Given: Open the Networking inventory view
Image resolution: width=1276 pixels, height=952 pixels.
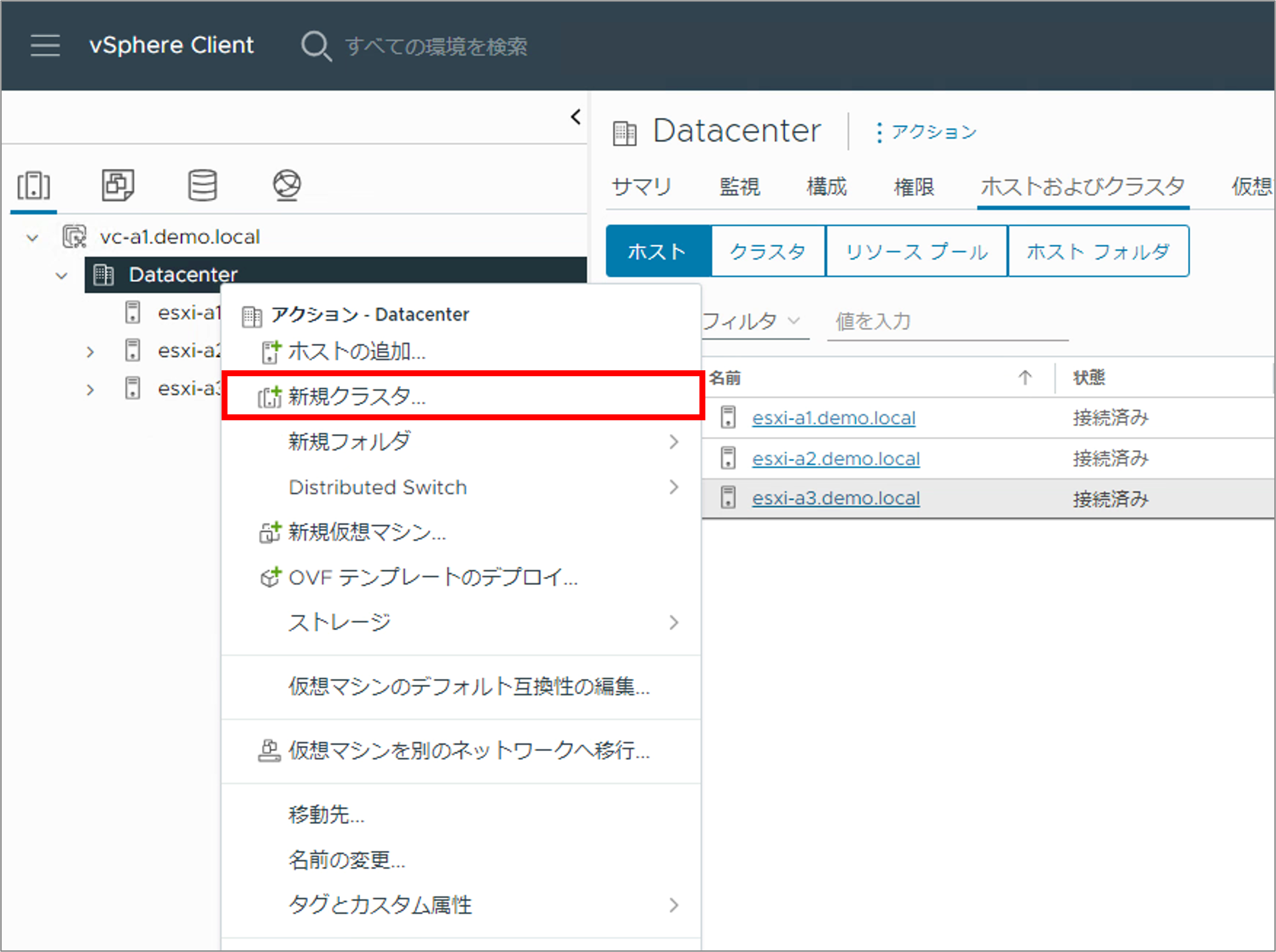Looking at the screenshot, I should pos(287,185).
